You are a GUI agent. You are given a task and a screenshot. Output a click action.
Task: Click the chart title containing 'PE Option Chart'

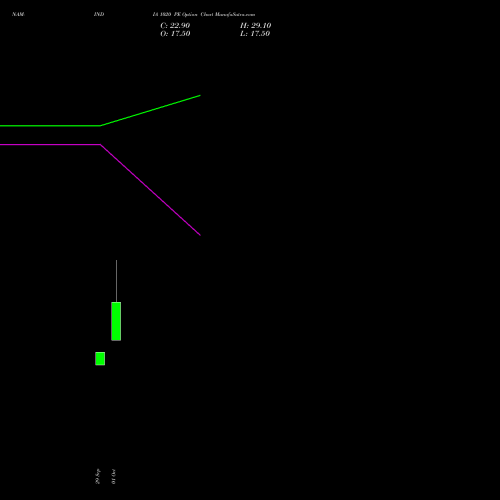point(204,14)
